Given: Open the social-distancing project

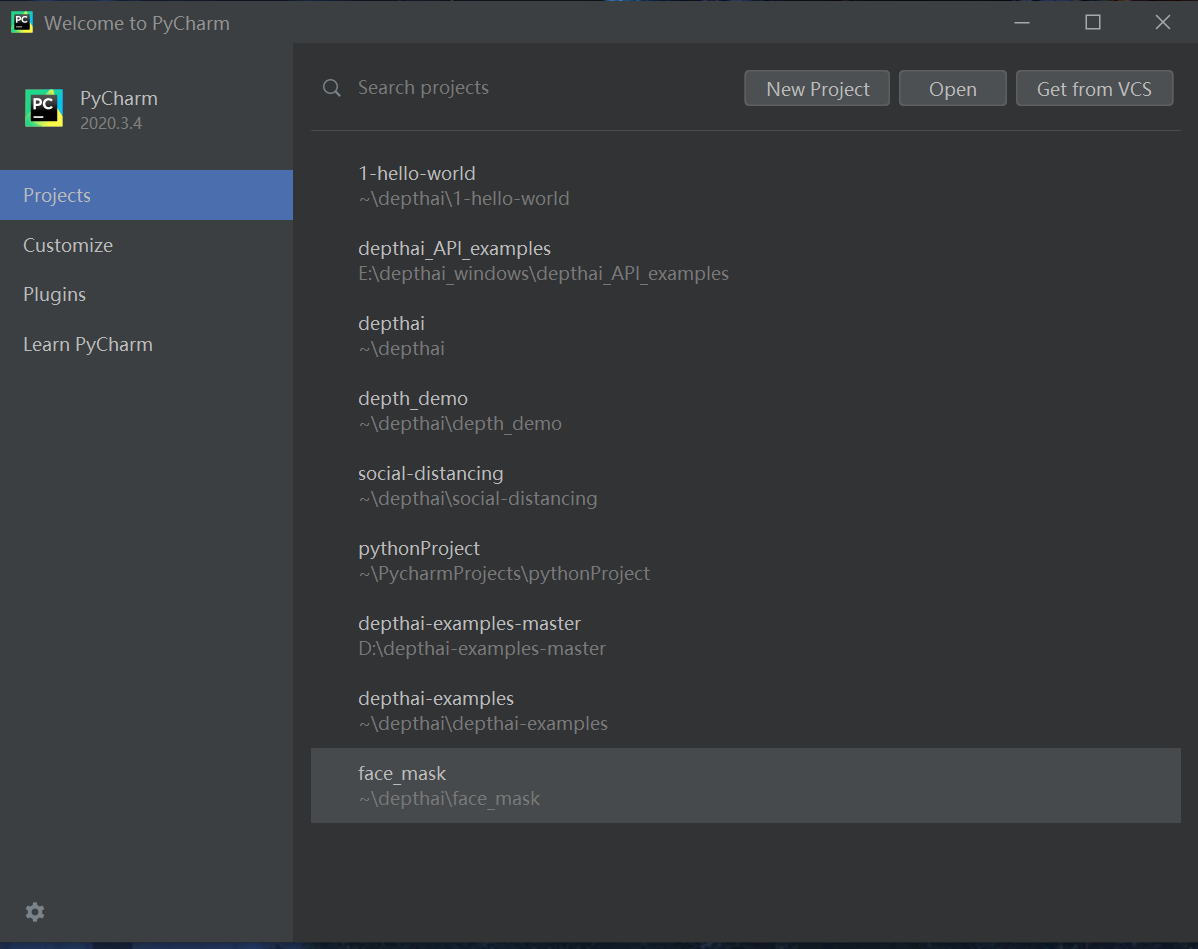Looking at the screenshot, I should tap(746, 485).
